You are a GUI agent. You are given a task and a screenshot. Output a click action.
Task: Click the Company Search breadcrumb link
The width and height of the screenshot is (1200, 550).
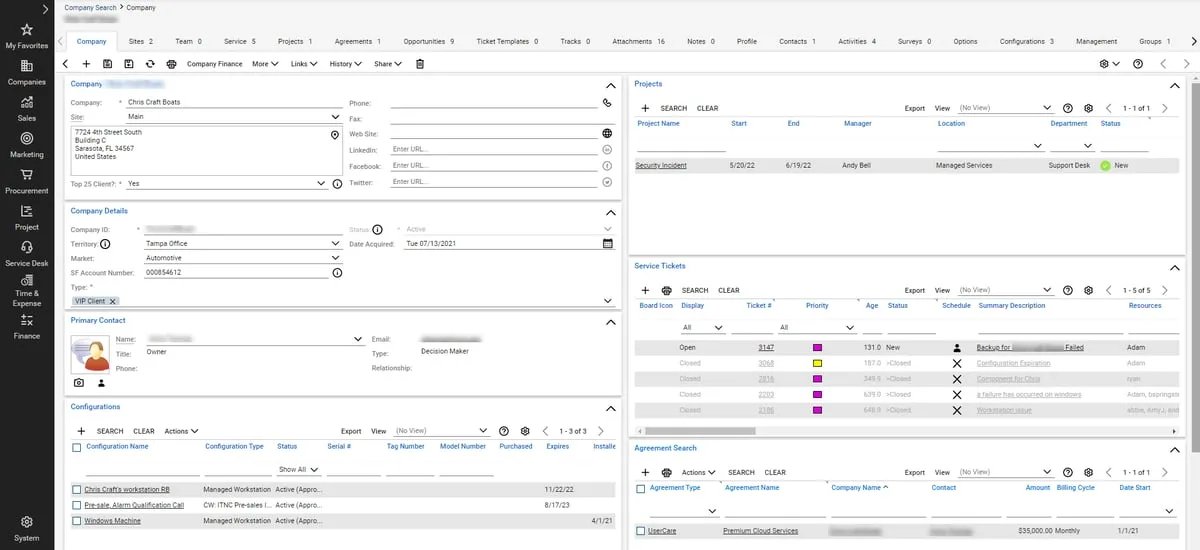pos(90,7)
